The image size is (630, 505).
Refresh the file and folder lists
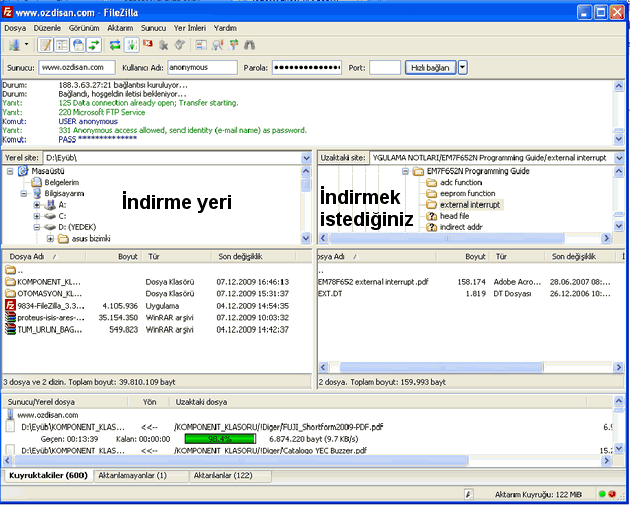(115, 45)
